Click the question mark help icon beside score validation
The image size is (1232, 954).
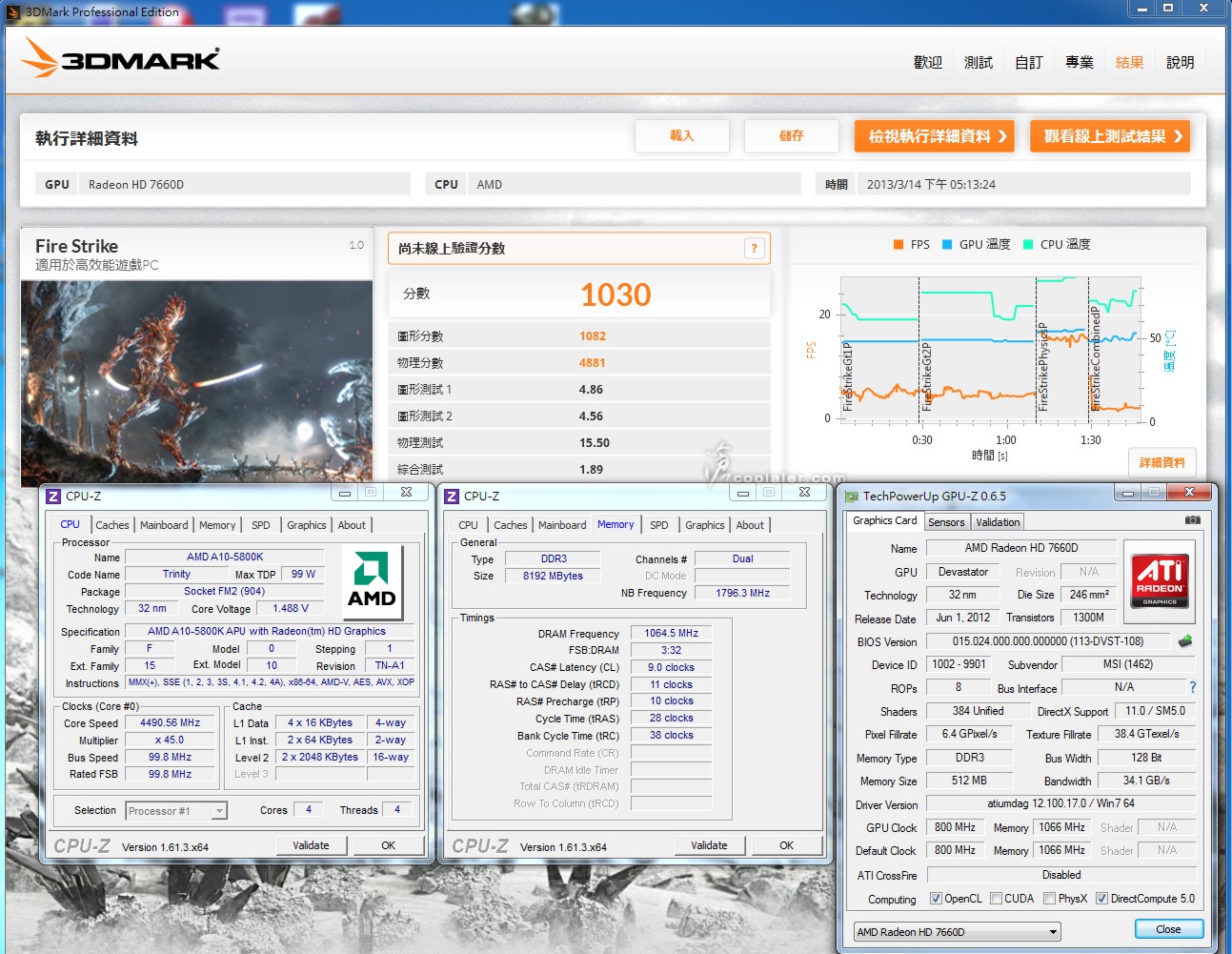[x=754, y=249]
